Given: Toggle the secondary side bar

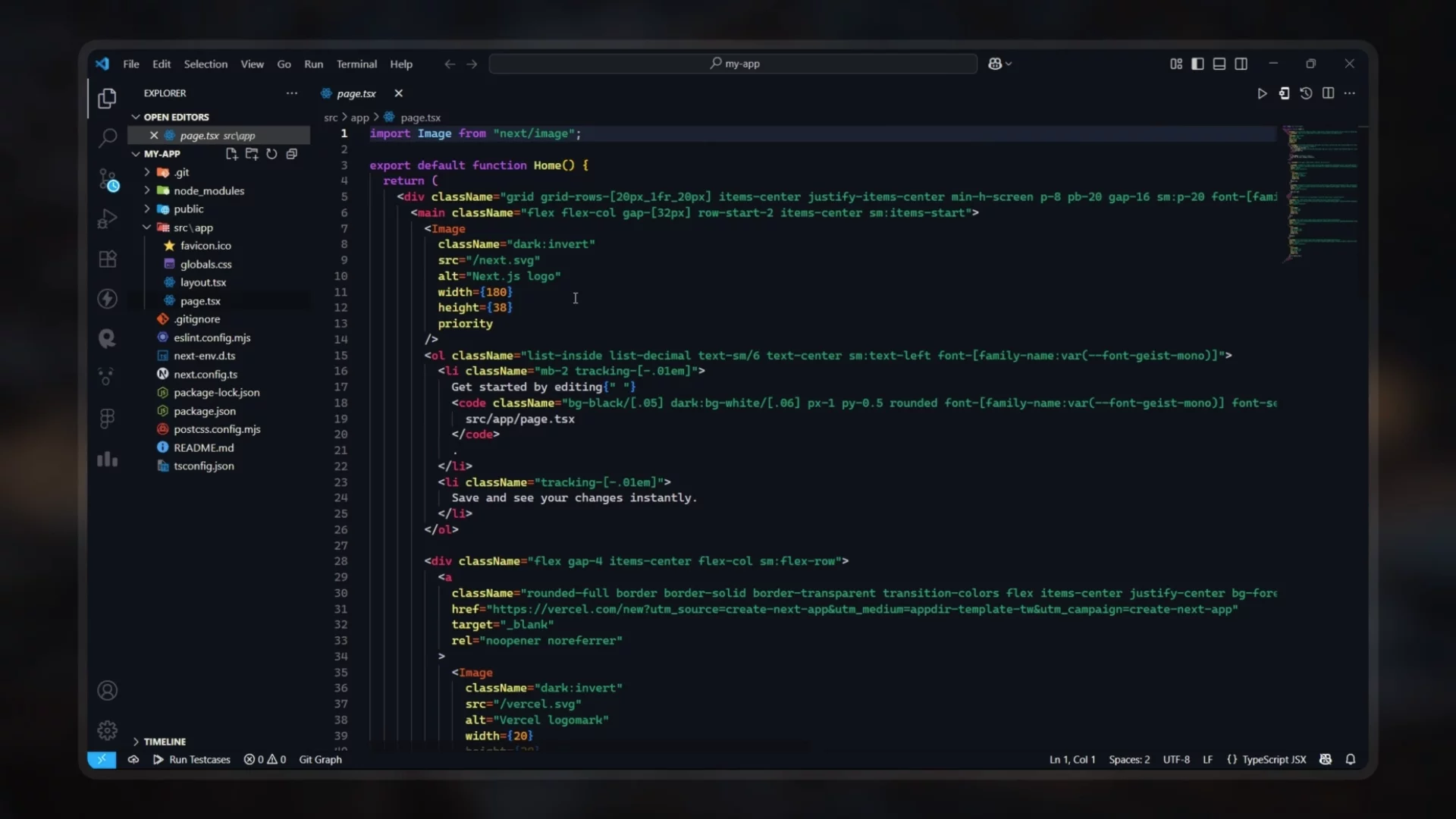Looking at the screenshot, I should tap(1241, 64).
